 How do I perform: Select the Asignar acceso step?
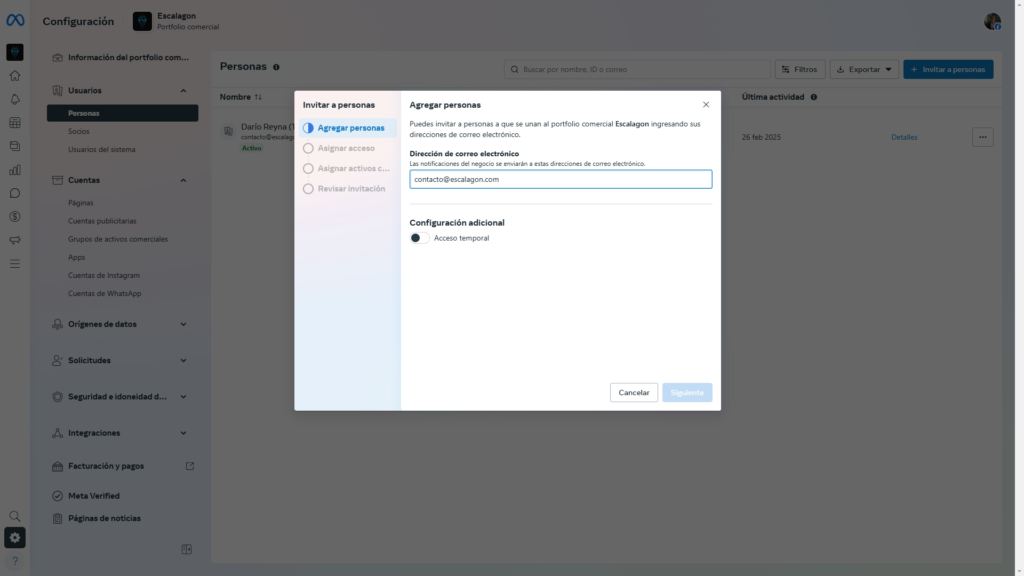pos(345,148)
